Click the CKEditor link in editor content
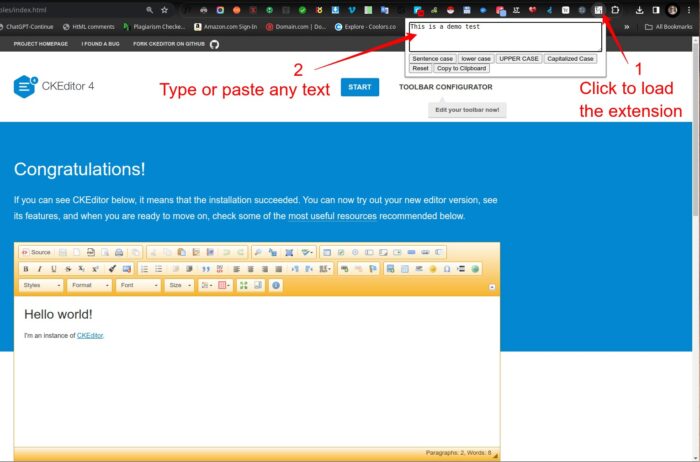Image resolution: width=700 pixels, height=462 pixels. (x=90, y=335)
